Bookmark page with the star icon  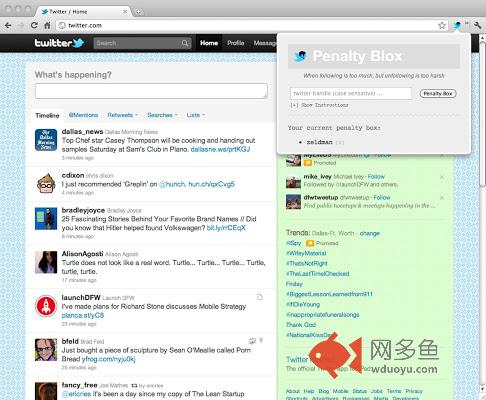coord(442,25)
